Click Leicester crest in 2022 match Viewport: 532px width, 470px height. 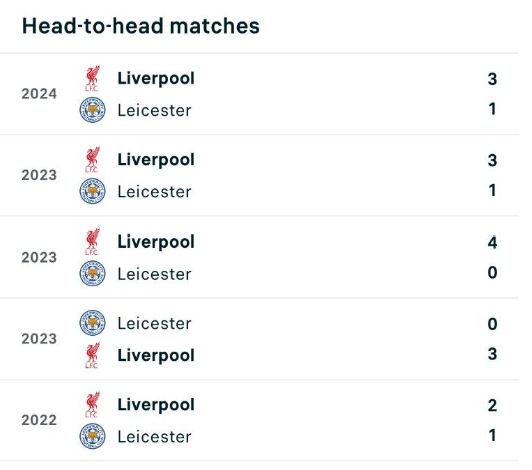point(92,436)
